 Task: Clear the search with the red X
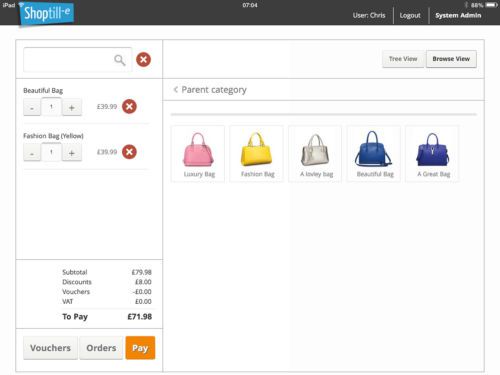(x=143, y=60)
